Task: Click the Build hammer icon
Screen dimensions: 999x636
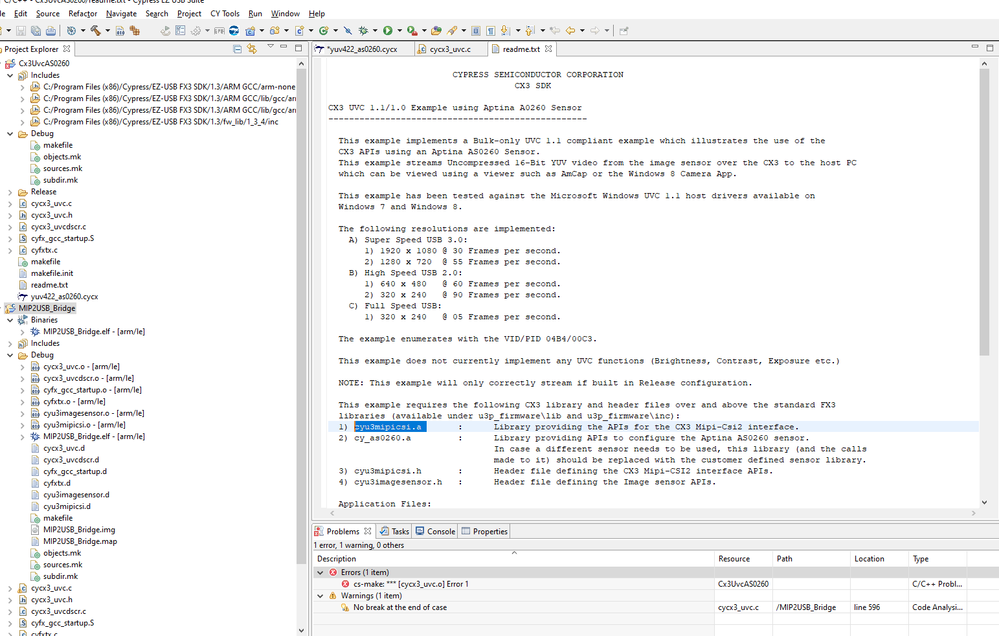Action: click(96, 31)
